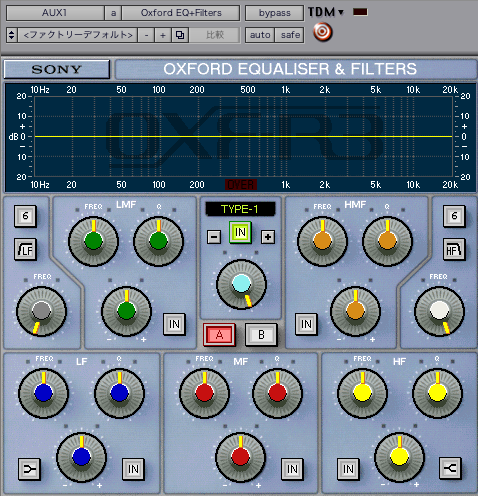Click the cyan master gain knob
478x496 pixels.
click(241, 284)
